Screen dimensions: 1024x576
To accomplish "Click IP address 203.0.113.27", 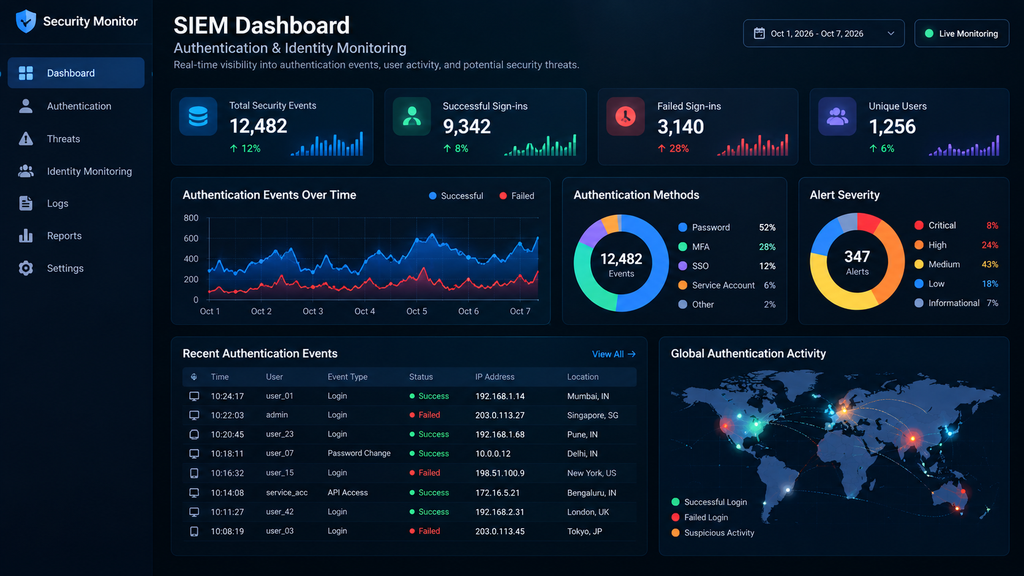I will click(500, 415).
